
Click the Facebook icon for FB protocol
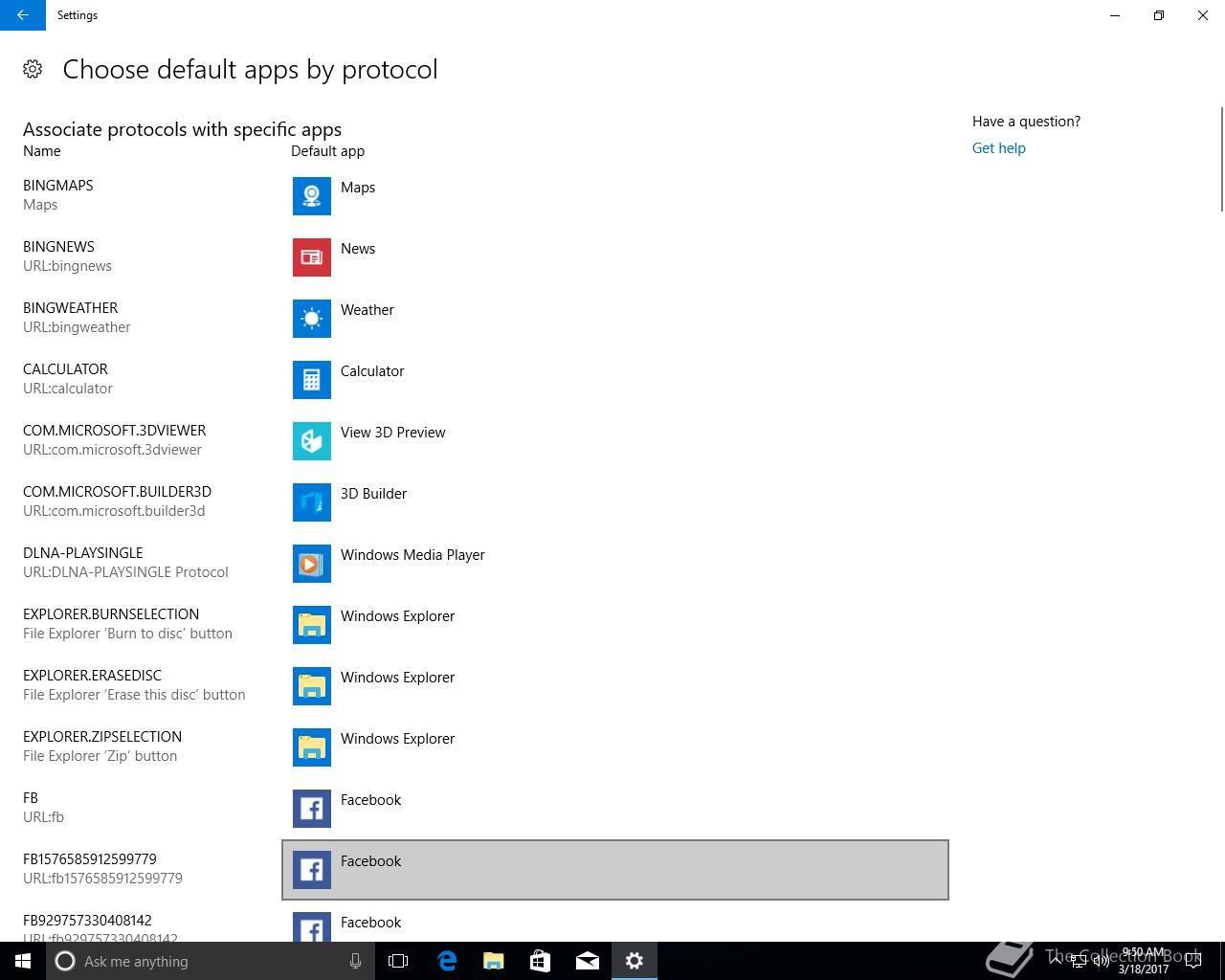(x=312, y=809)
